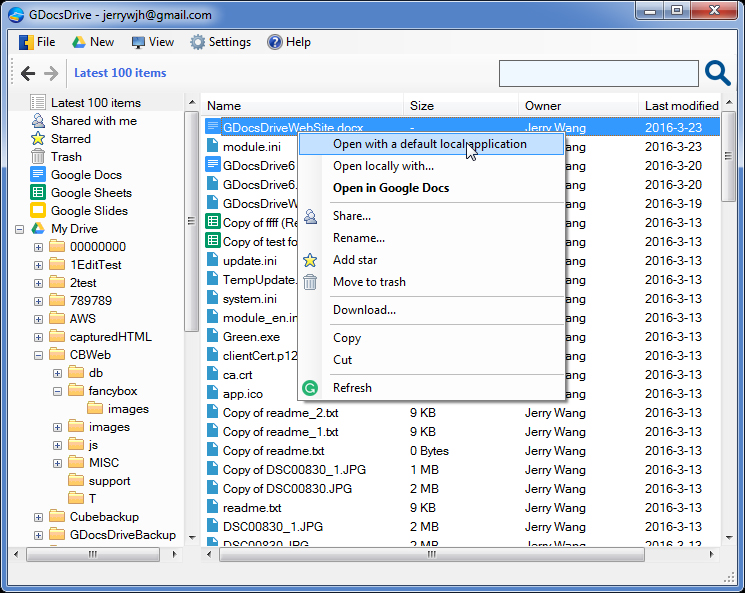Screen dimensions: 745x593
Task: Open the Starred items list
Action: coord(70,139)
